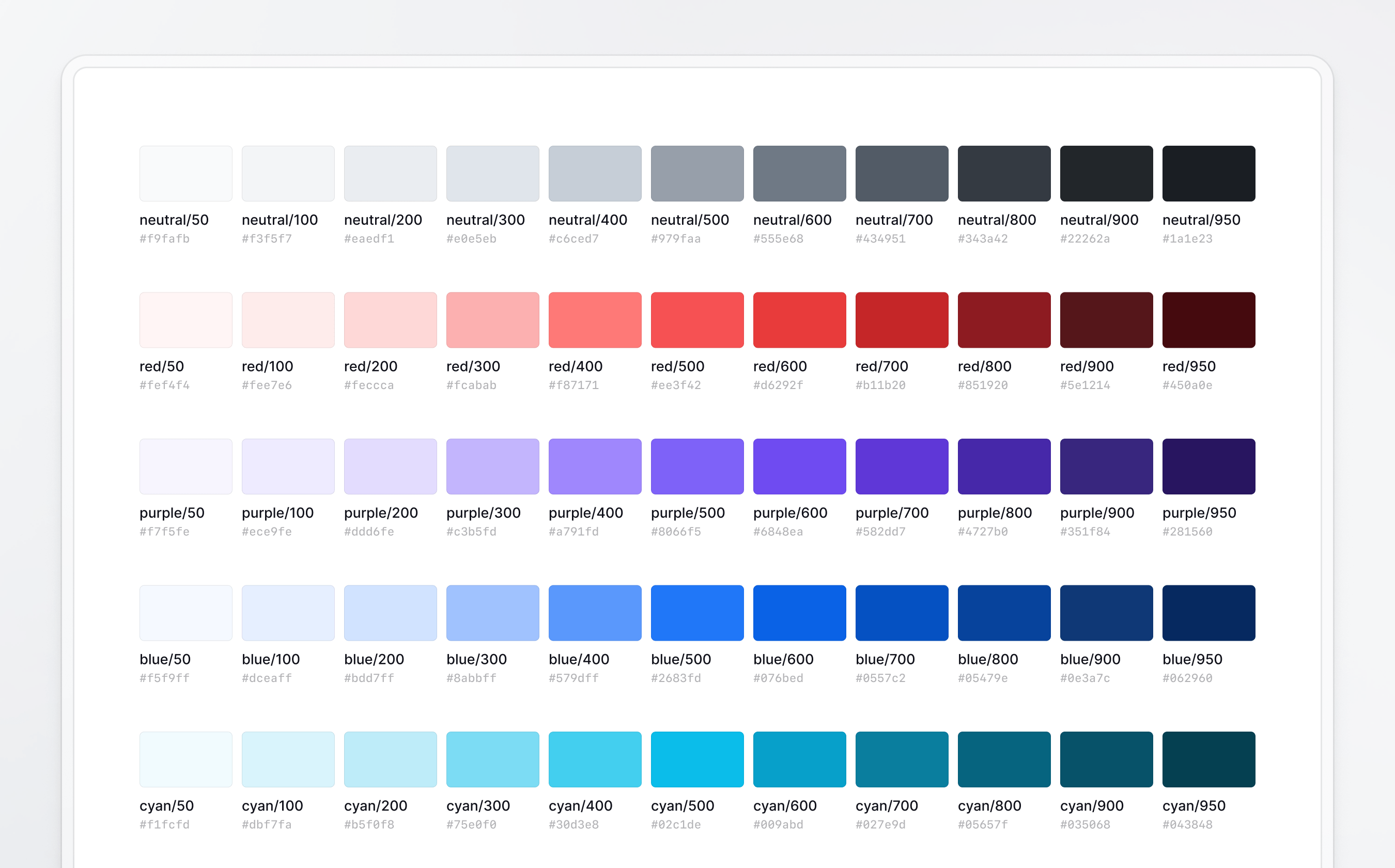Select the cyan/50 color swatch
Viewport: 1395px width, 868px height.
pyautogui.click(x=185, y=759)
